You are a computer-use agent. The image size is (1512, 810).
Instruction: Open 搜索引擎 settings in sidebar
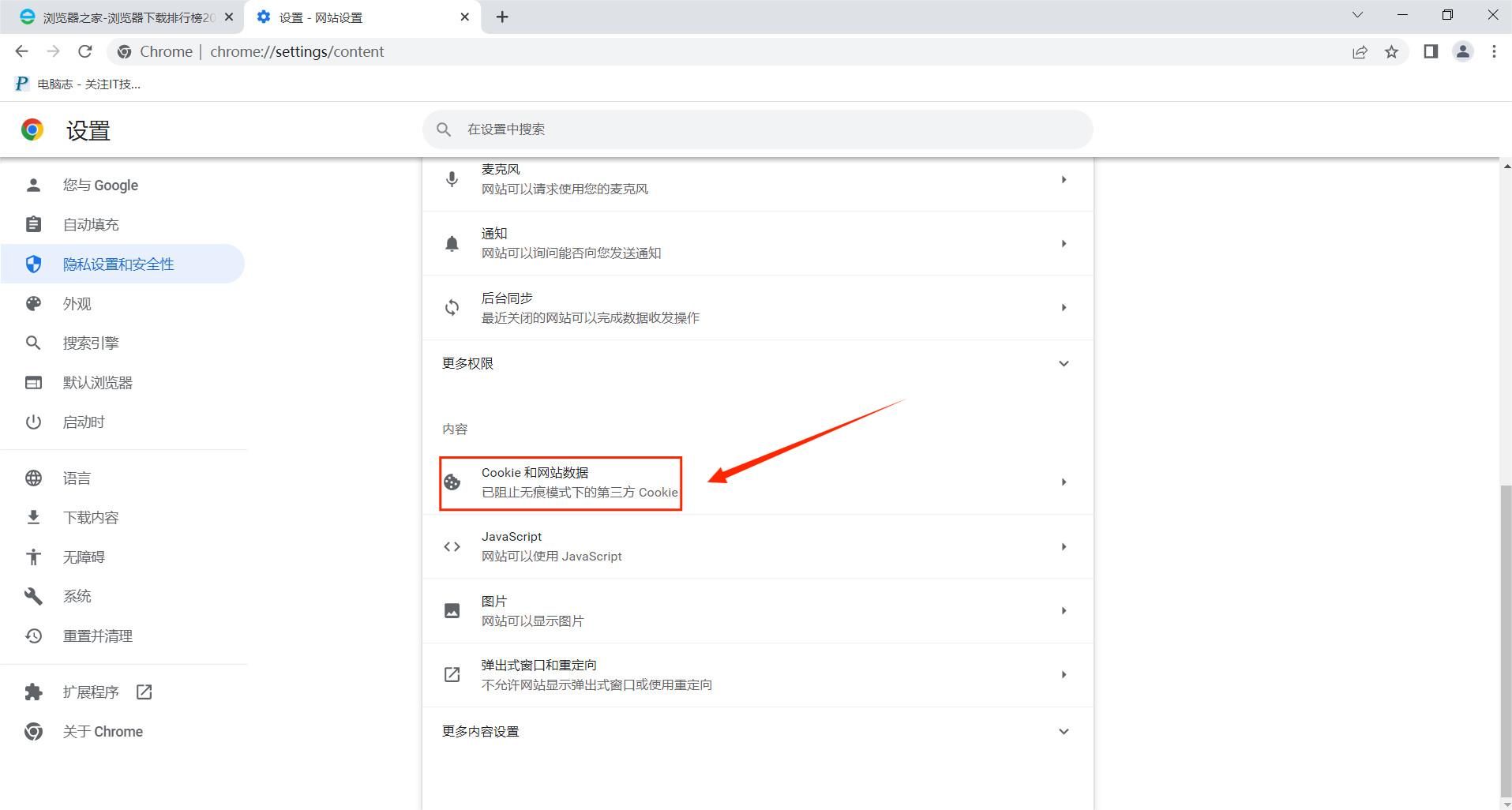(91, 343)
